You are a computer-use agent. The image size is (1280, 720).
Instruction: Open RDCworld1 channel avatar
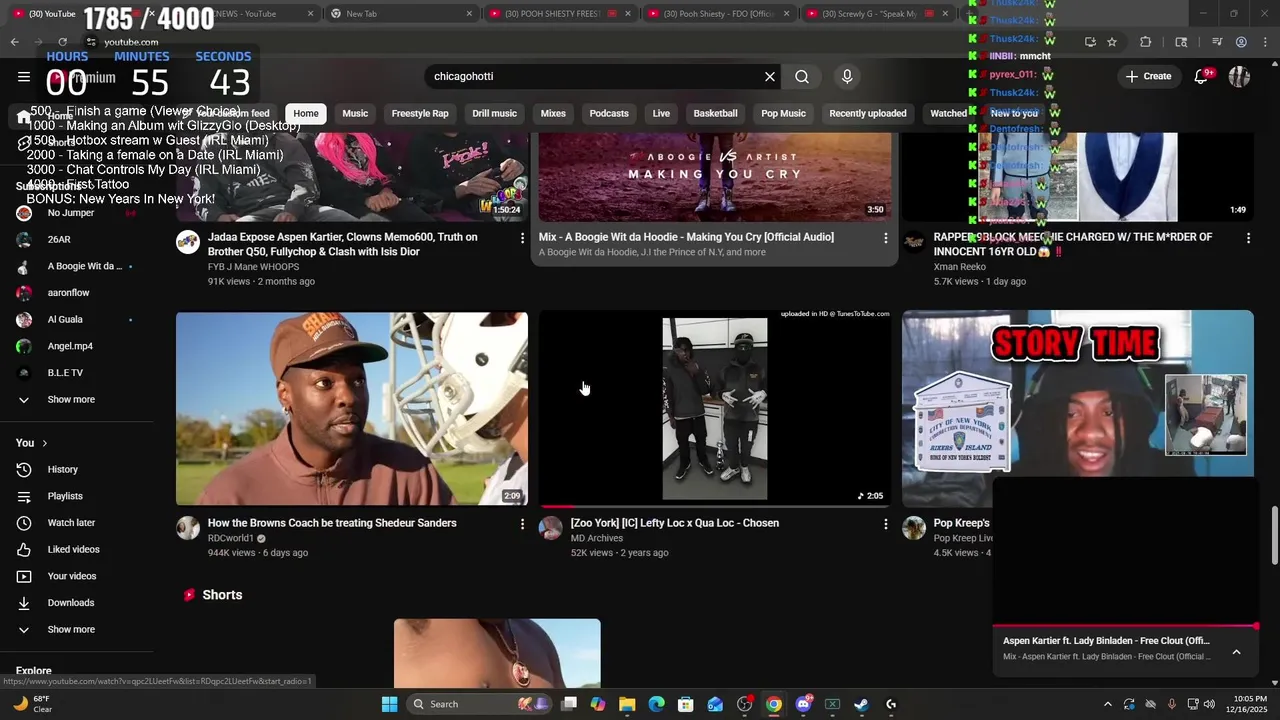click(x=188, y=528)
